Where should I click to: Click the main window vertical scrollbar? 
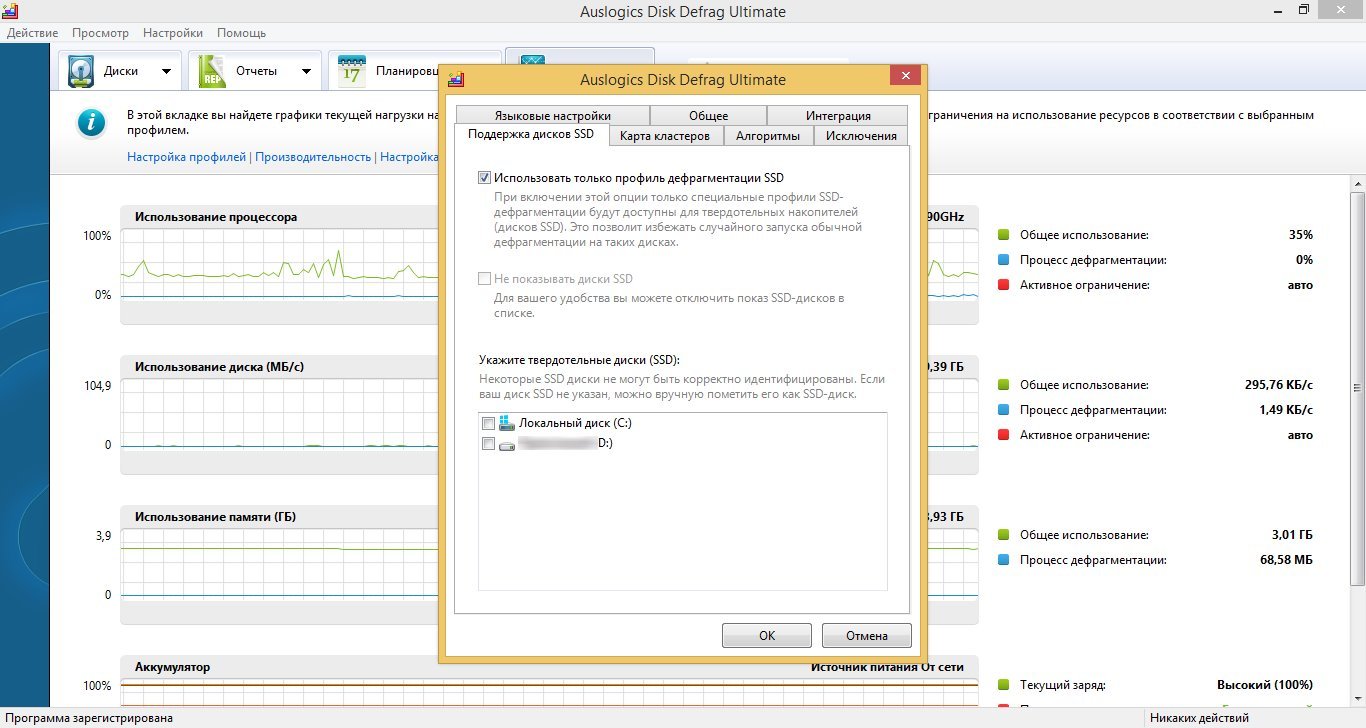click(x=1357, y=400)
